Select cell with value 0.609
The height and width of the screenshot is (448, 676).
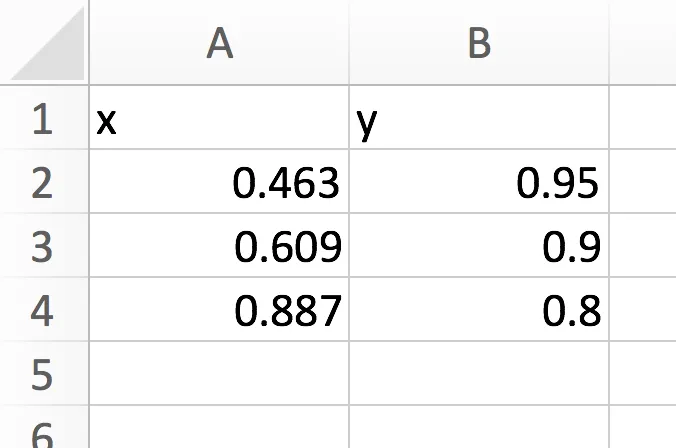pyautogui.click(x=219, y=245)
